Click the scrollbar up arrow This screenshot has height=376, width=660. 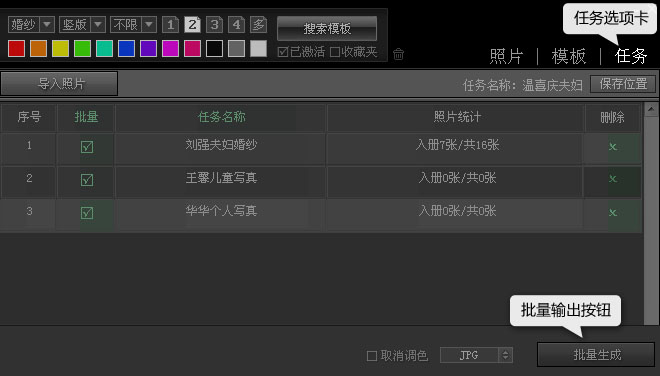651,109
